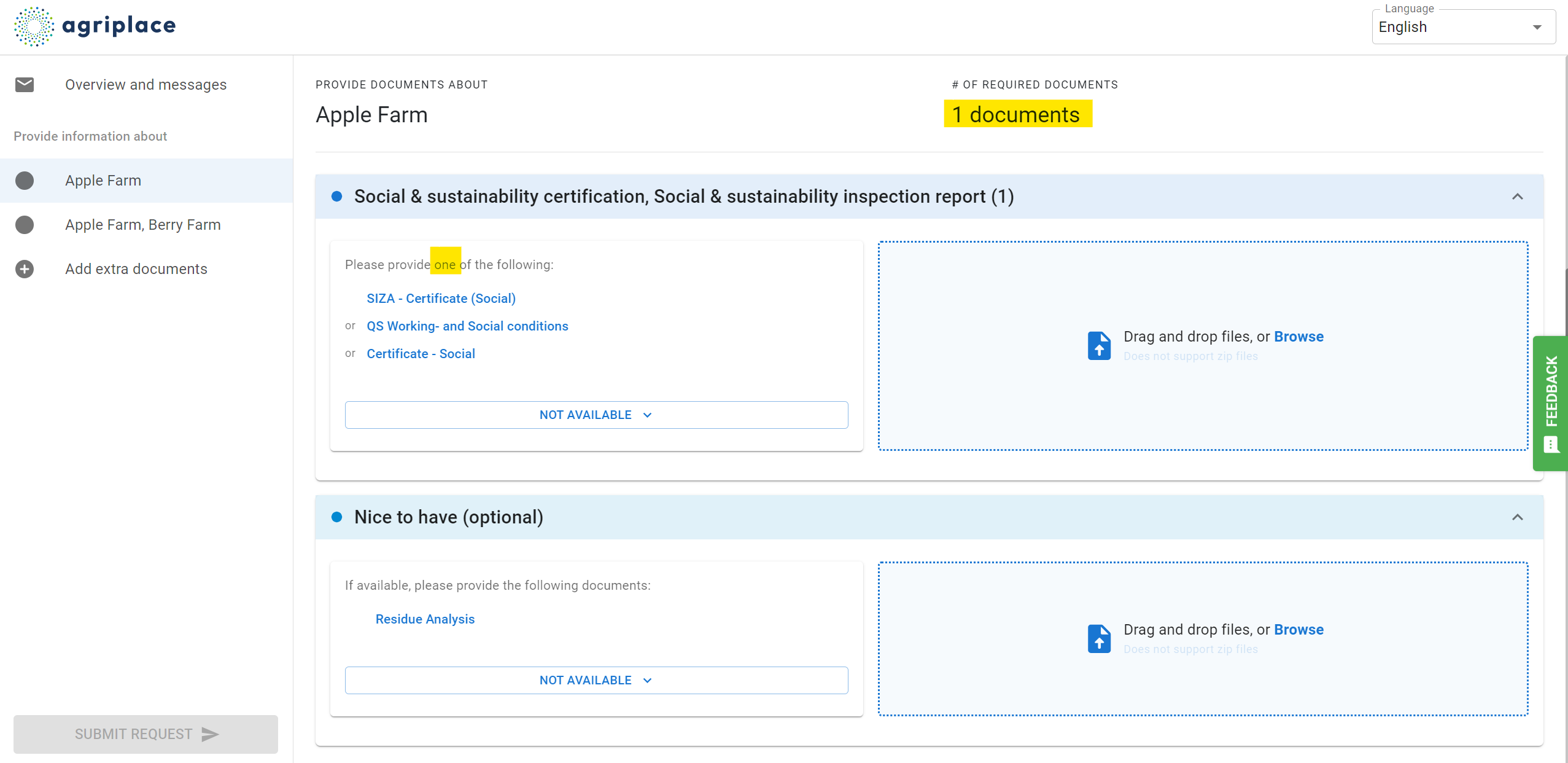Click the send arrow icon on Submit Request
The image size is (1568, 763).
click(210, 734)
